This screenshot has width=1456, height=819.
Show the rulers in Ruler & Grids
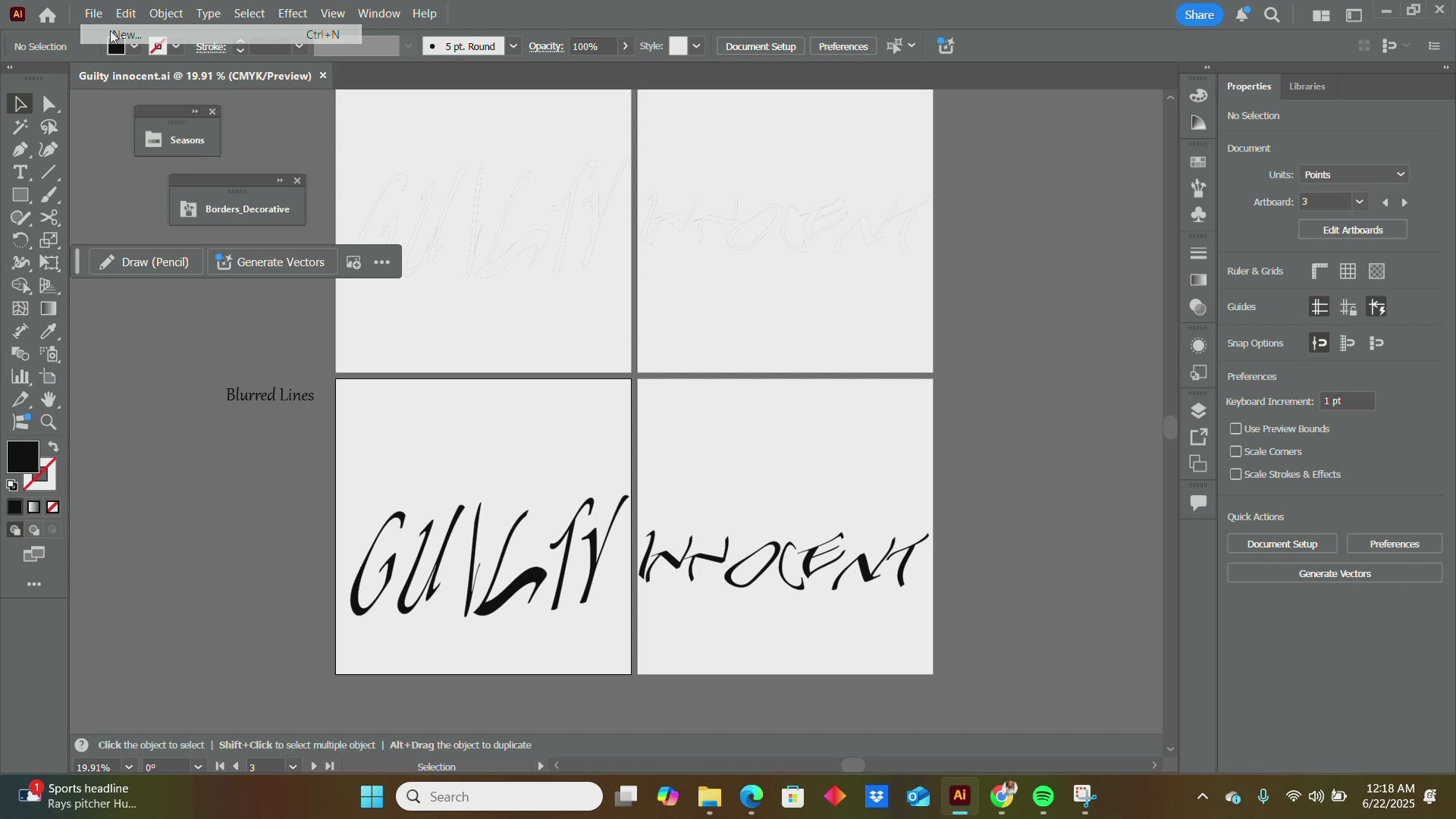[1319, 271]
